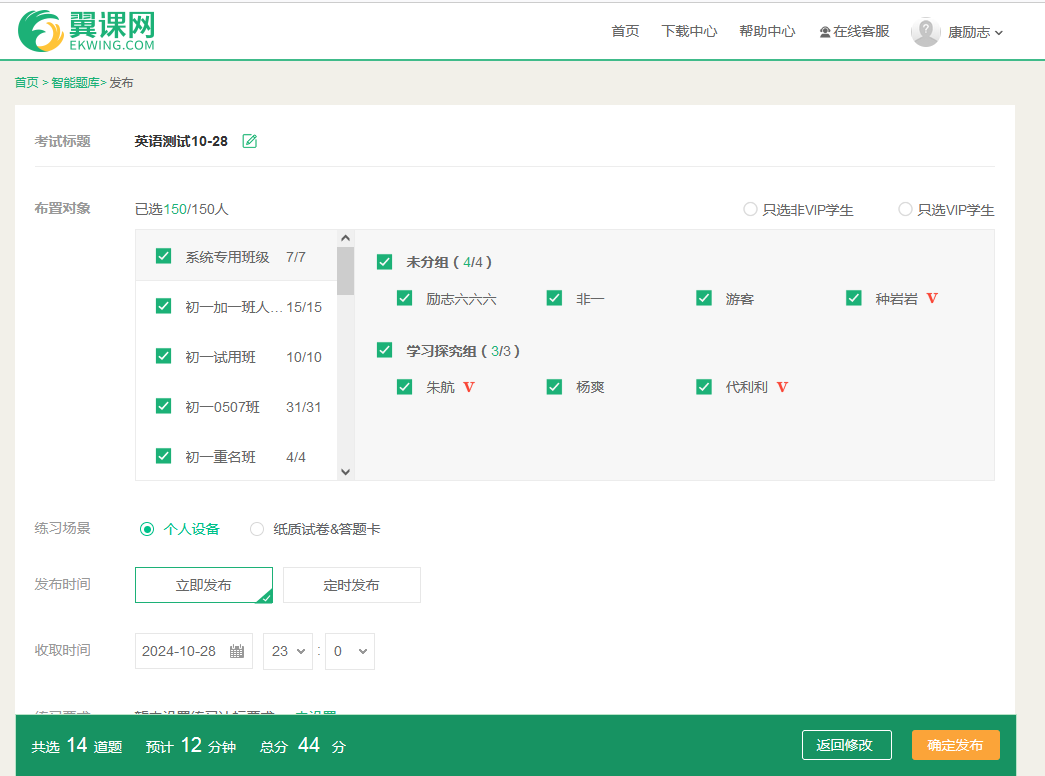
Task: Select 只选非VIP学生 radio option
Action: click(750, 209)
